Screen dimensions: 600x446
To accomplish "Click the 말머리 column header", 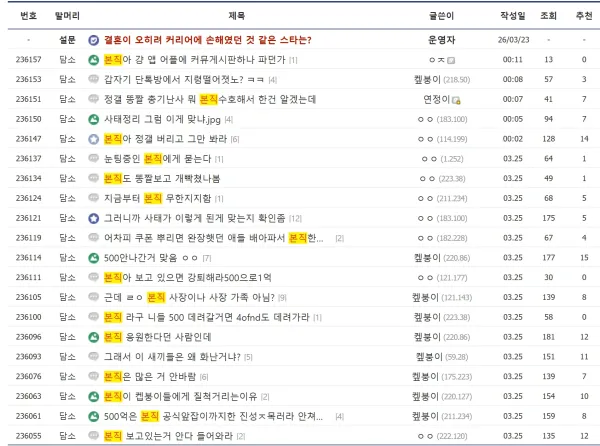I will click(67, 16).
